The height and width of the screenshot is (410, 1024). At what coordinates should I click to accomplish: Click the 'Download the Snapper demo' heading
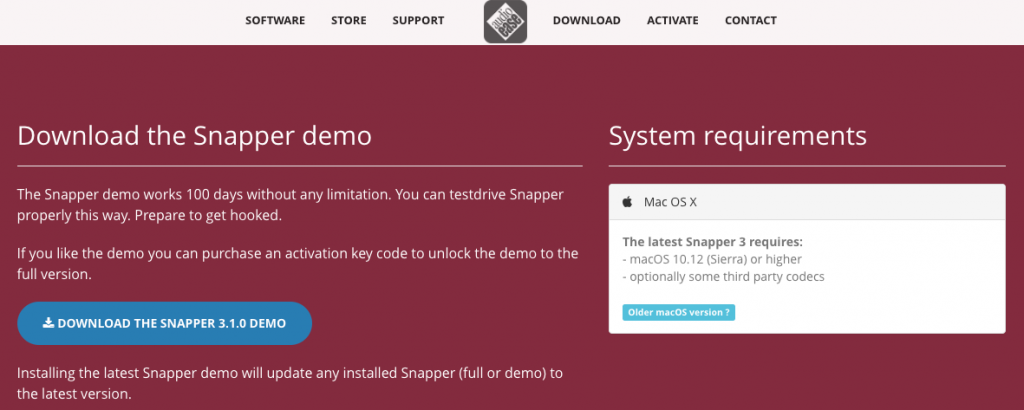195,136
